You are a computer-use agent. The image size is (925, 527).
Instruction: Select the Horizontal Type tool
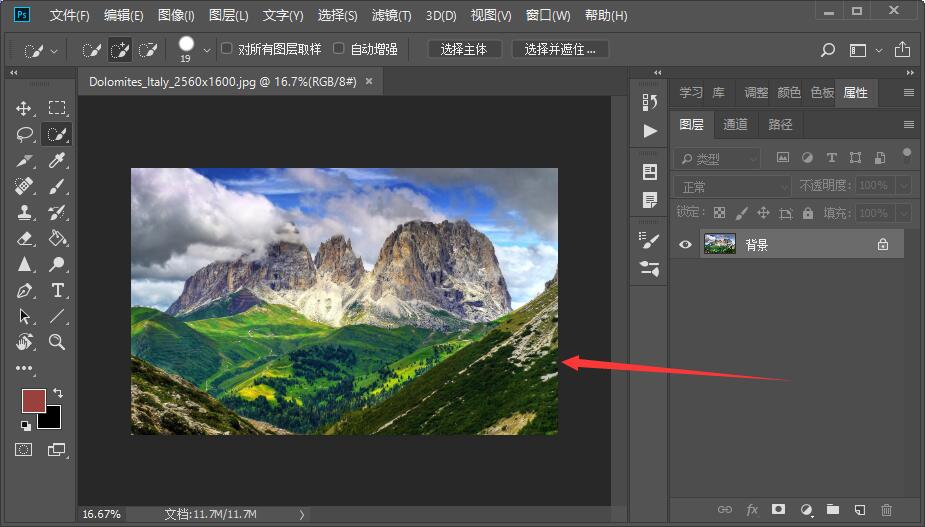[57, 290]
